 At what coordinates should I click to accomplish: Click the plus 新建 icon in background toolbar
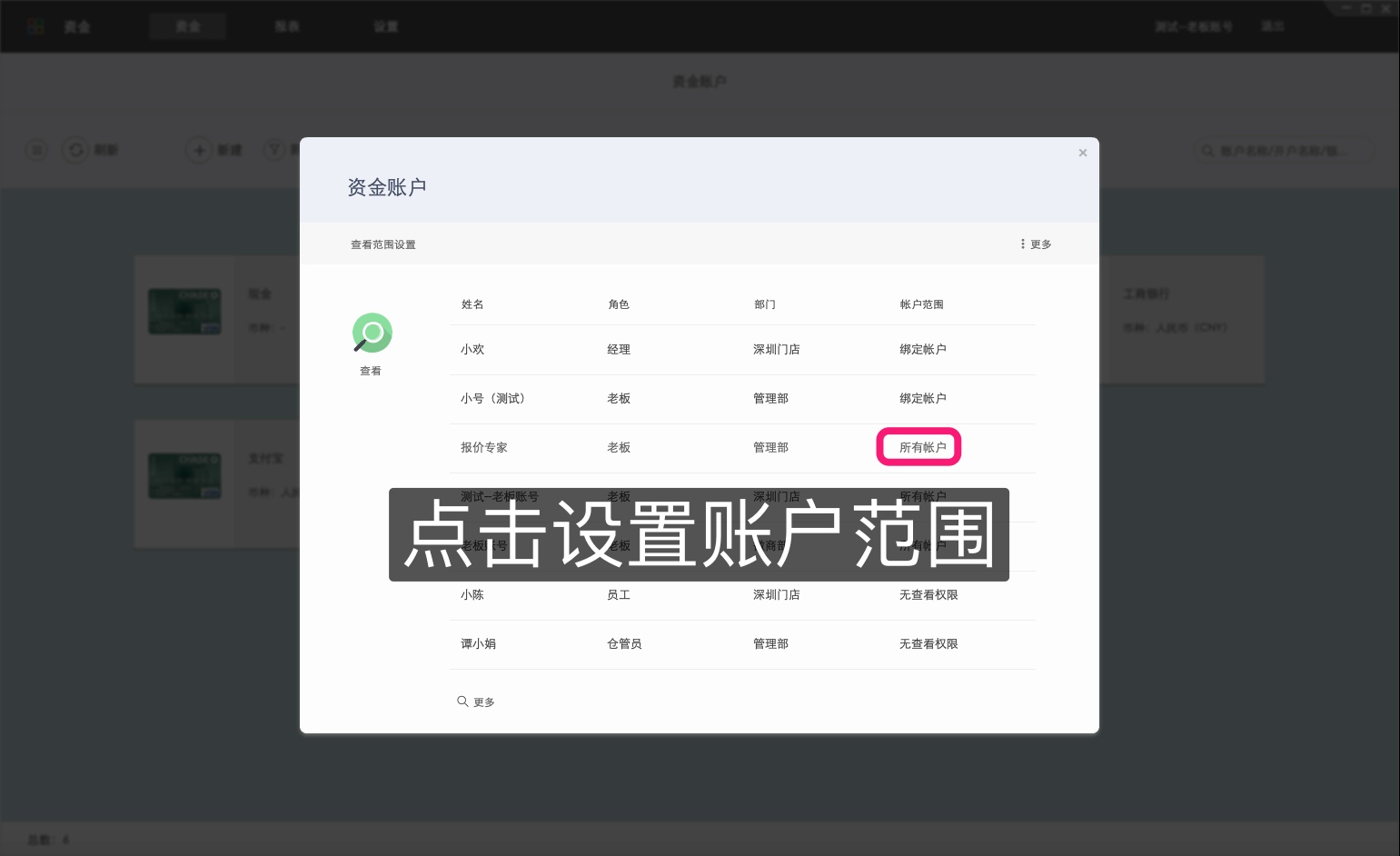[x=199, y=150]
